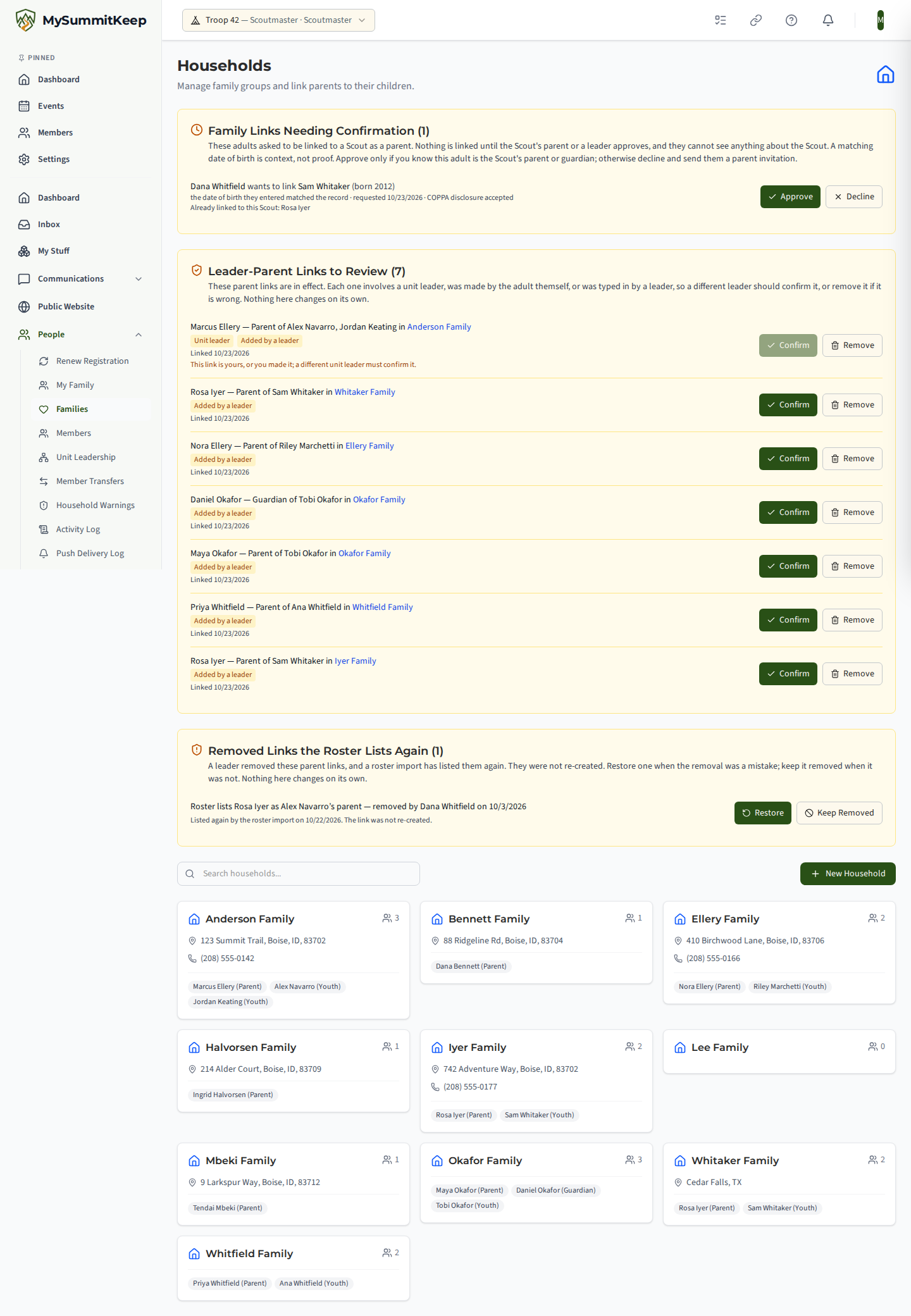Open the Bennett Family household card
Viewport: 911px width, 1316px height.
click(x=536, y=942)
